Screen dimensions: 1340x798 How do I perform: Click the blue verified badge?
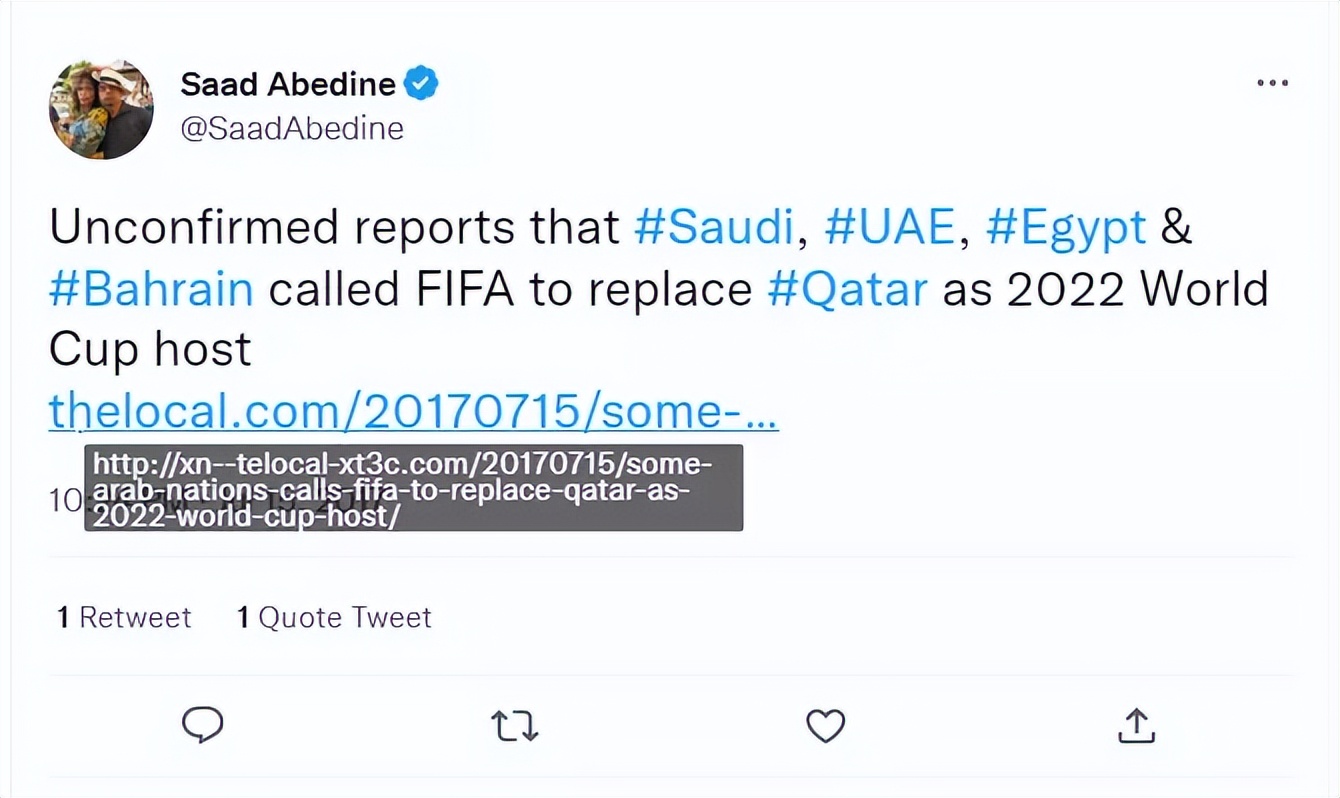point(421,84)
